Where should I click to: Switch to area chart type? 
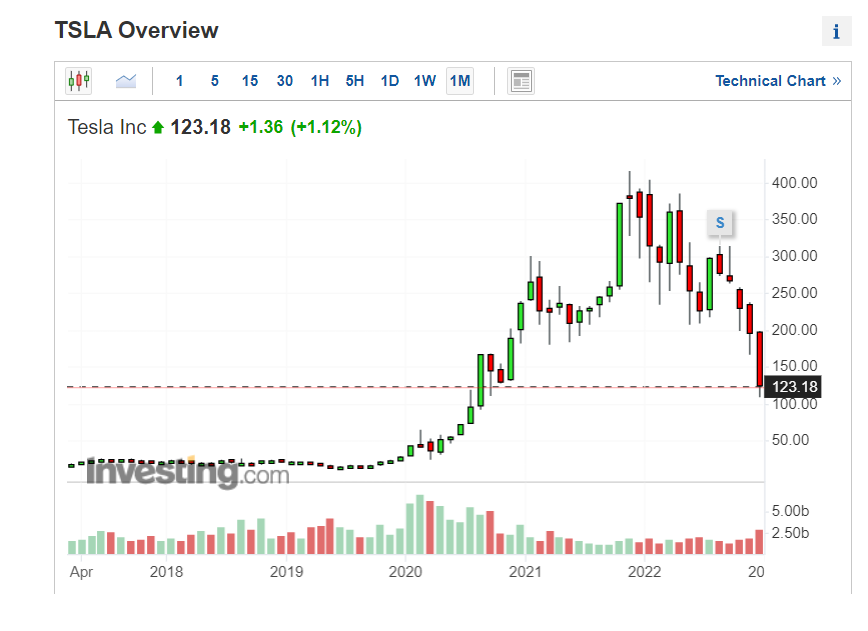pyautogui.click(x=126, y=81)
